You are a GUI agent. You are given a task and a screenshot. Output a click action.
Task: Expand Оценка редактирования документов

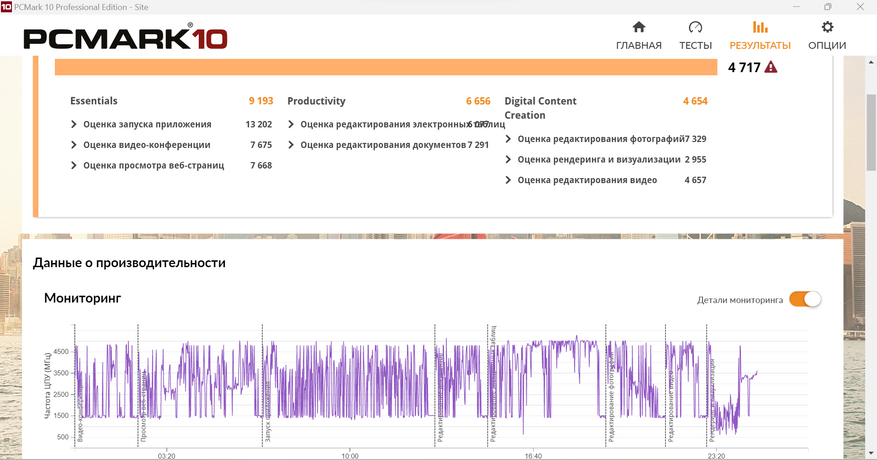click(290, 145)
